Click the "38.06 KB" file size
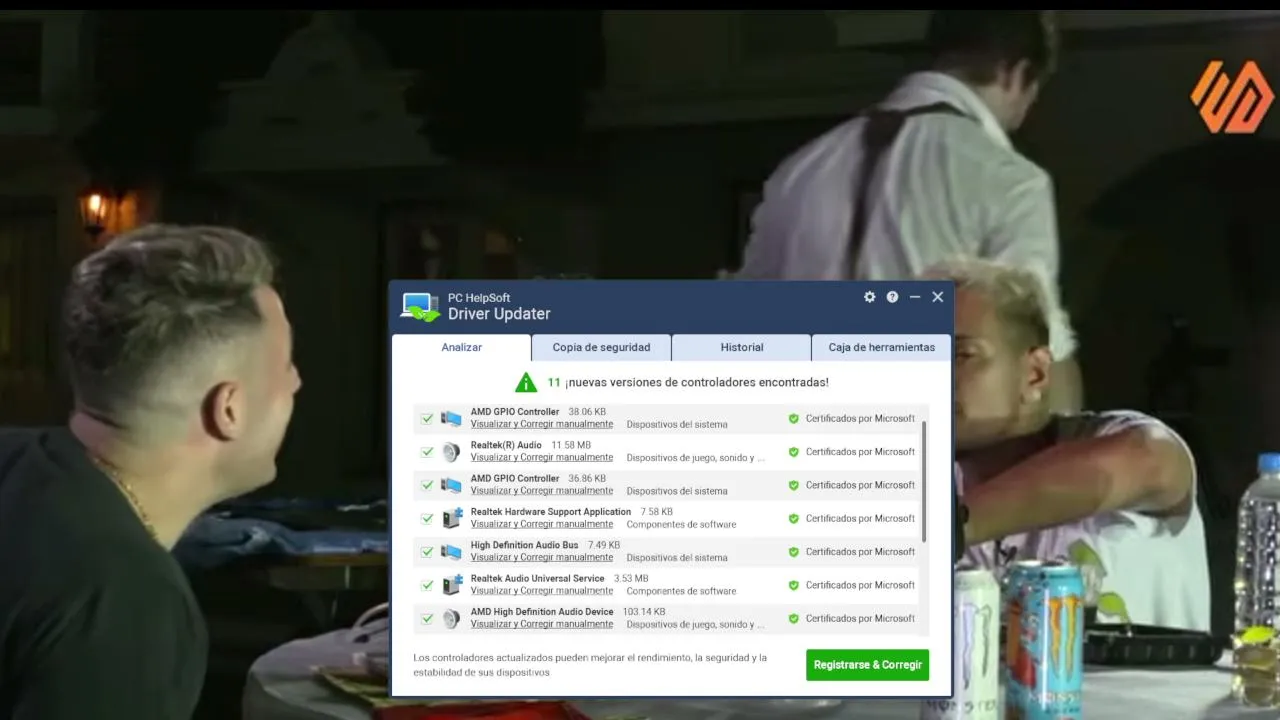Image resolution: width=1280 pixels, height=720 pixels. 587,412
